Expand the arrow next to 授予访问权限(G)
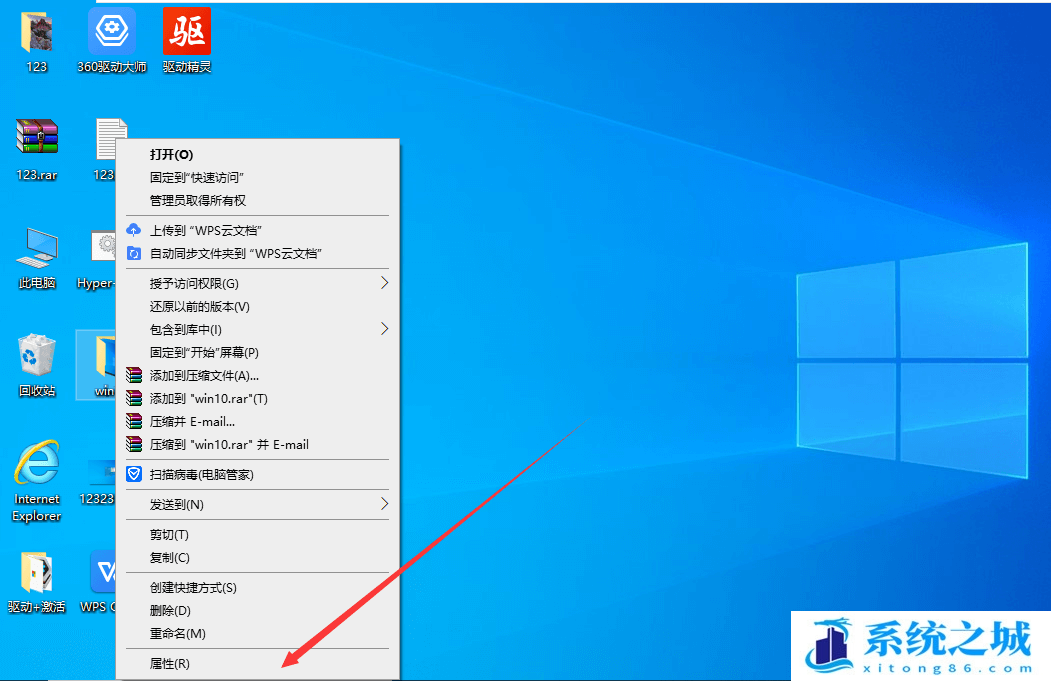The image size is (1051, 681). tap(385, 283)
